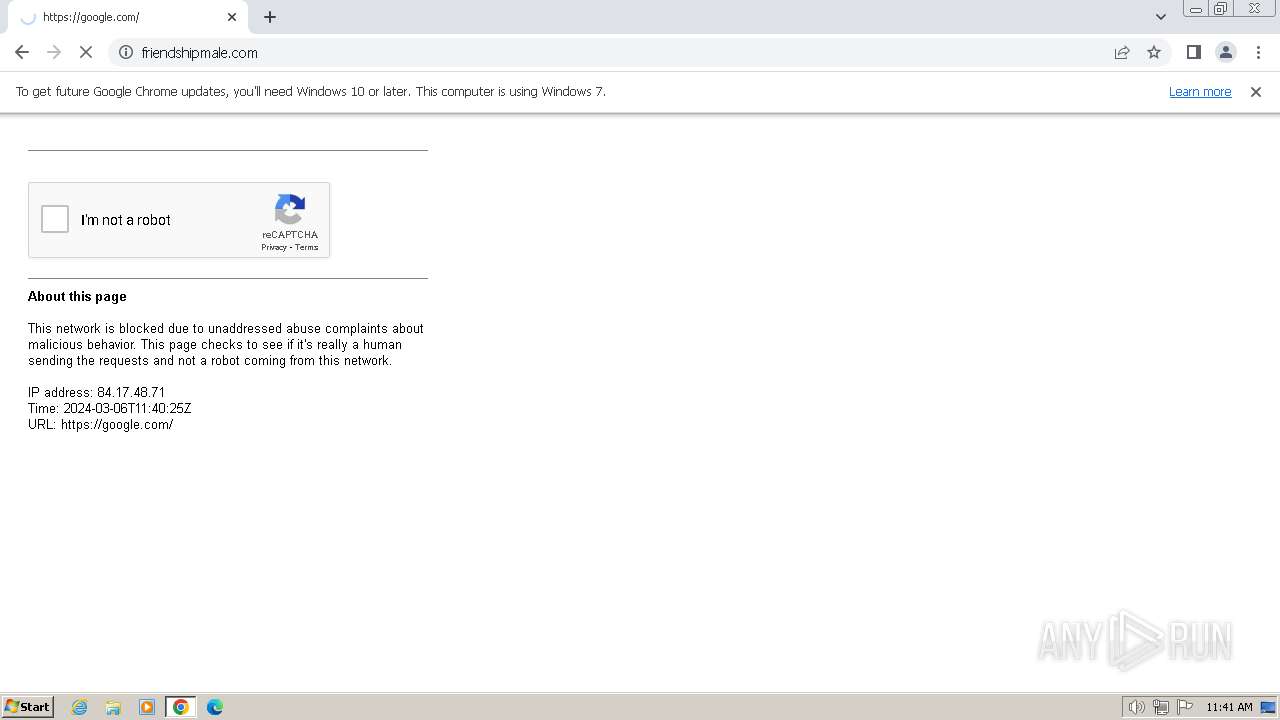The image size is (1280, 720).
Task: Stop loading the page
Action: (86, 52)
